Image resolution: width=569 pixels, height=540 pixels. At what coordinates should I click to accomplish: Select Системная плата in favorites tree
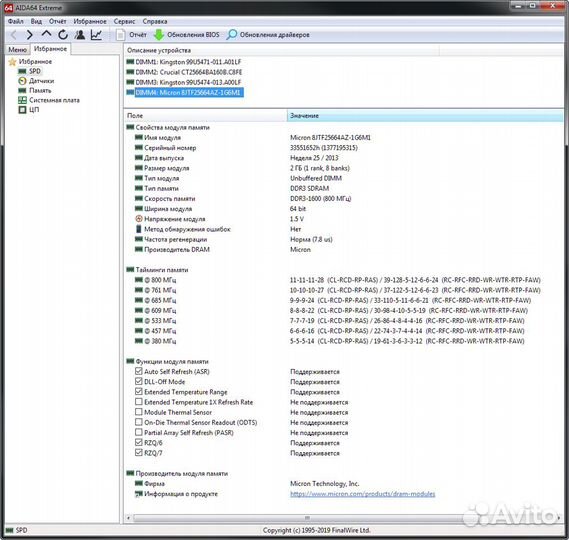49,100
